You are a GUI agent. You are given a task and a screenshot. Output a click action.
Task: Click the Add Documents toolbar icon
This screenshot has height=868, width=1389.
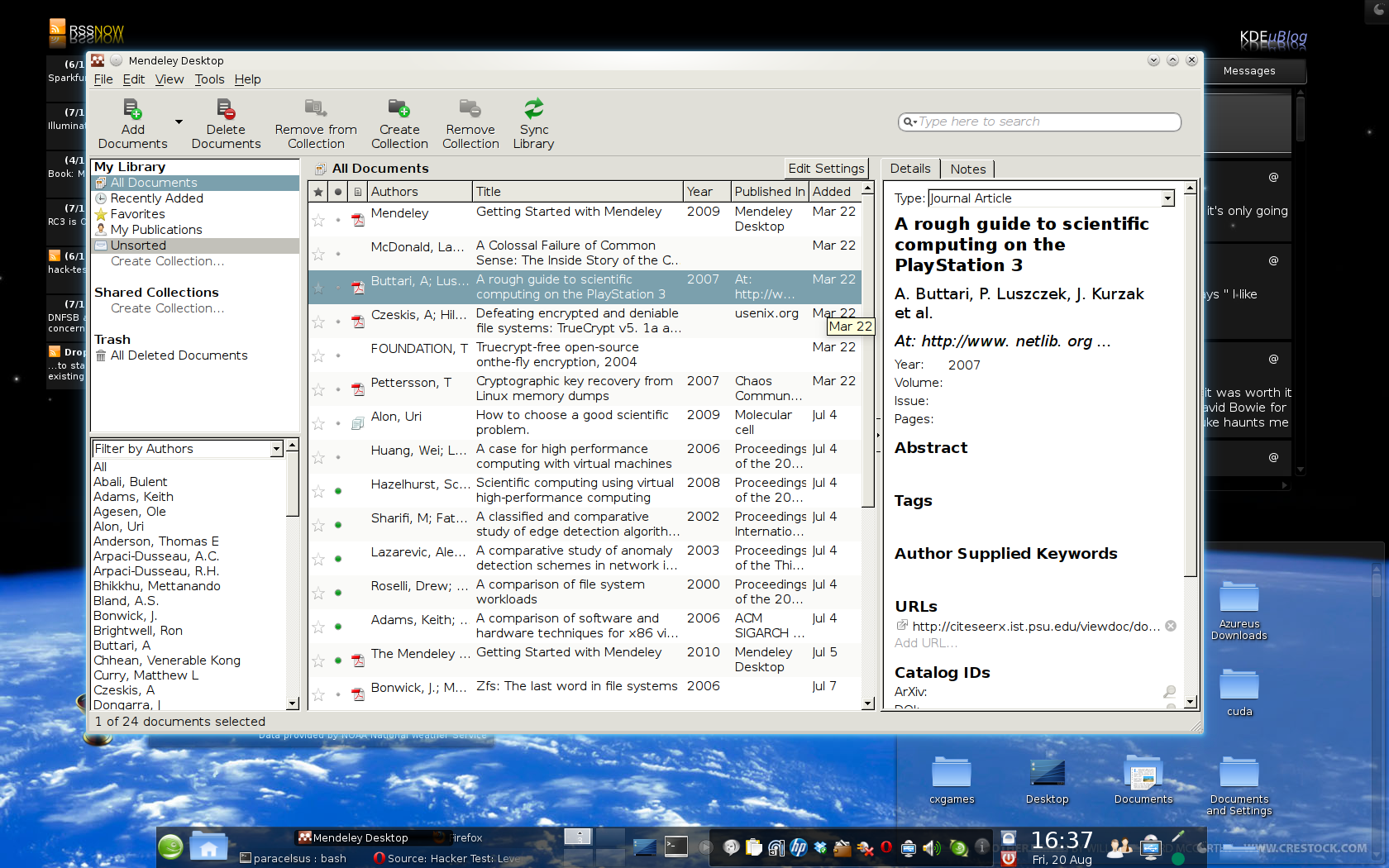(x=132, y=108)
